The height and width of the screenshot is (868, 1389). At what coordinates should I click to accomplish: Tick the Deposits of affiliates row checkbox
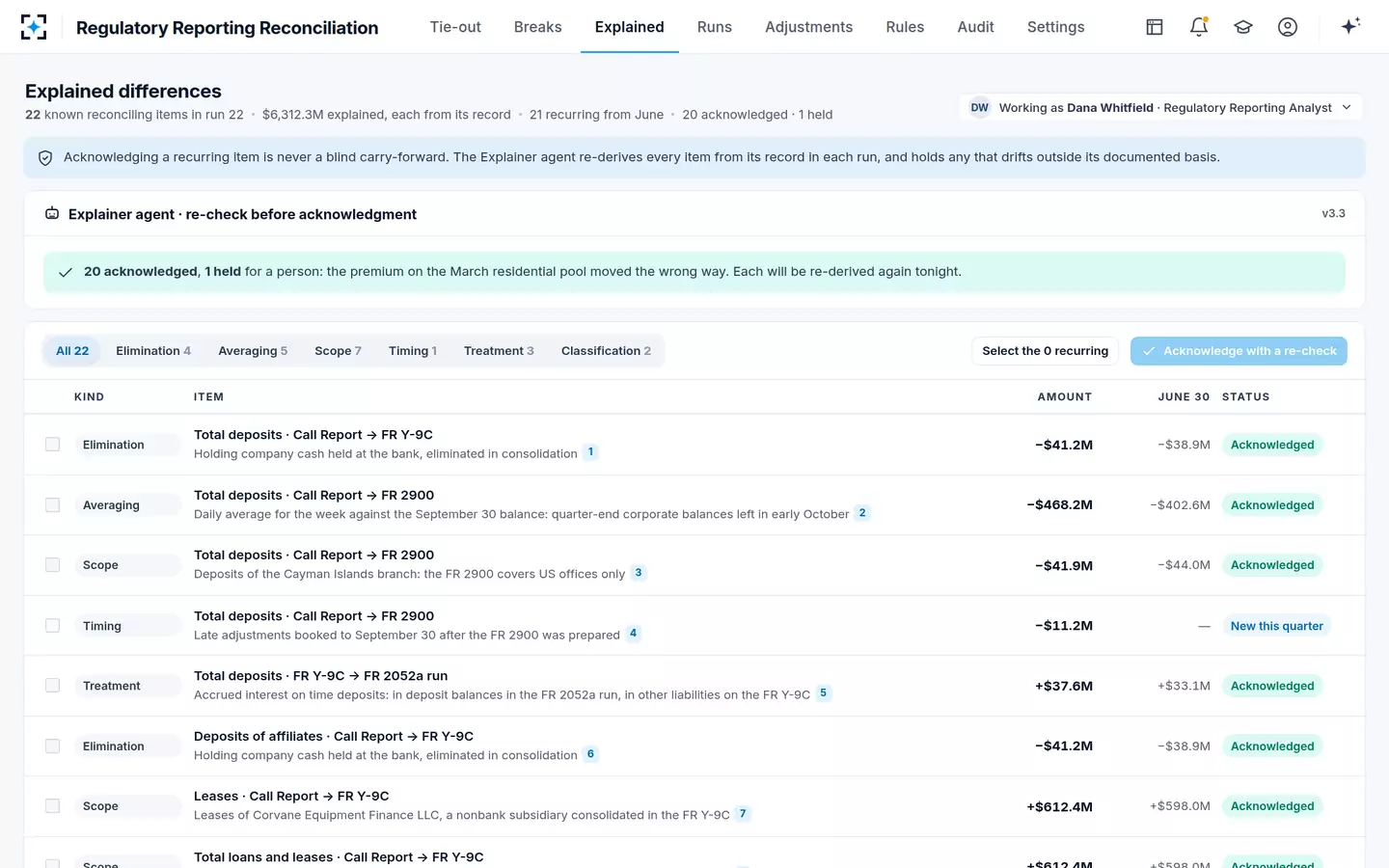(53, 746)
